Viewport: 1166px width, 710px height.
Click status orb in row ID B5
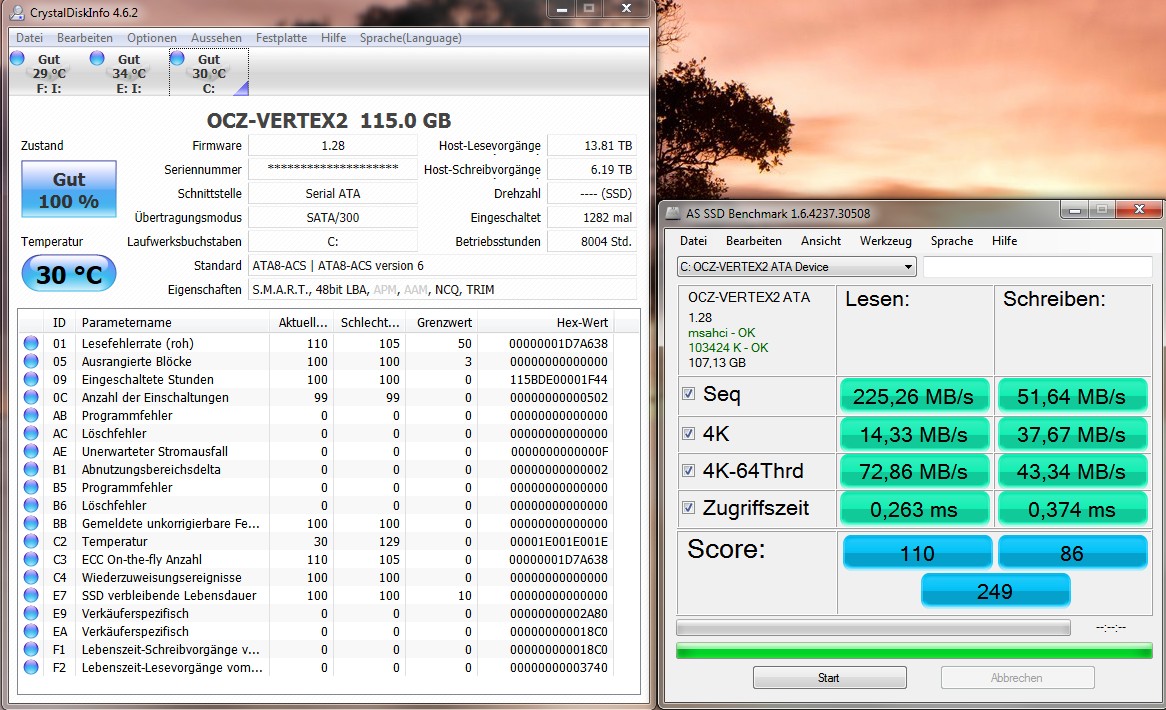[x=31, y=487]
